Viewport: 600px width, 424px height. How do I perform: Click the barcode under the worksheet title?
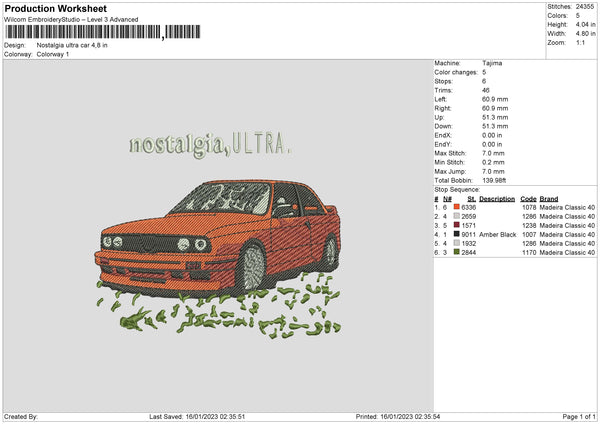click(x=103, y=32)
